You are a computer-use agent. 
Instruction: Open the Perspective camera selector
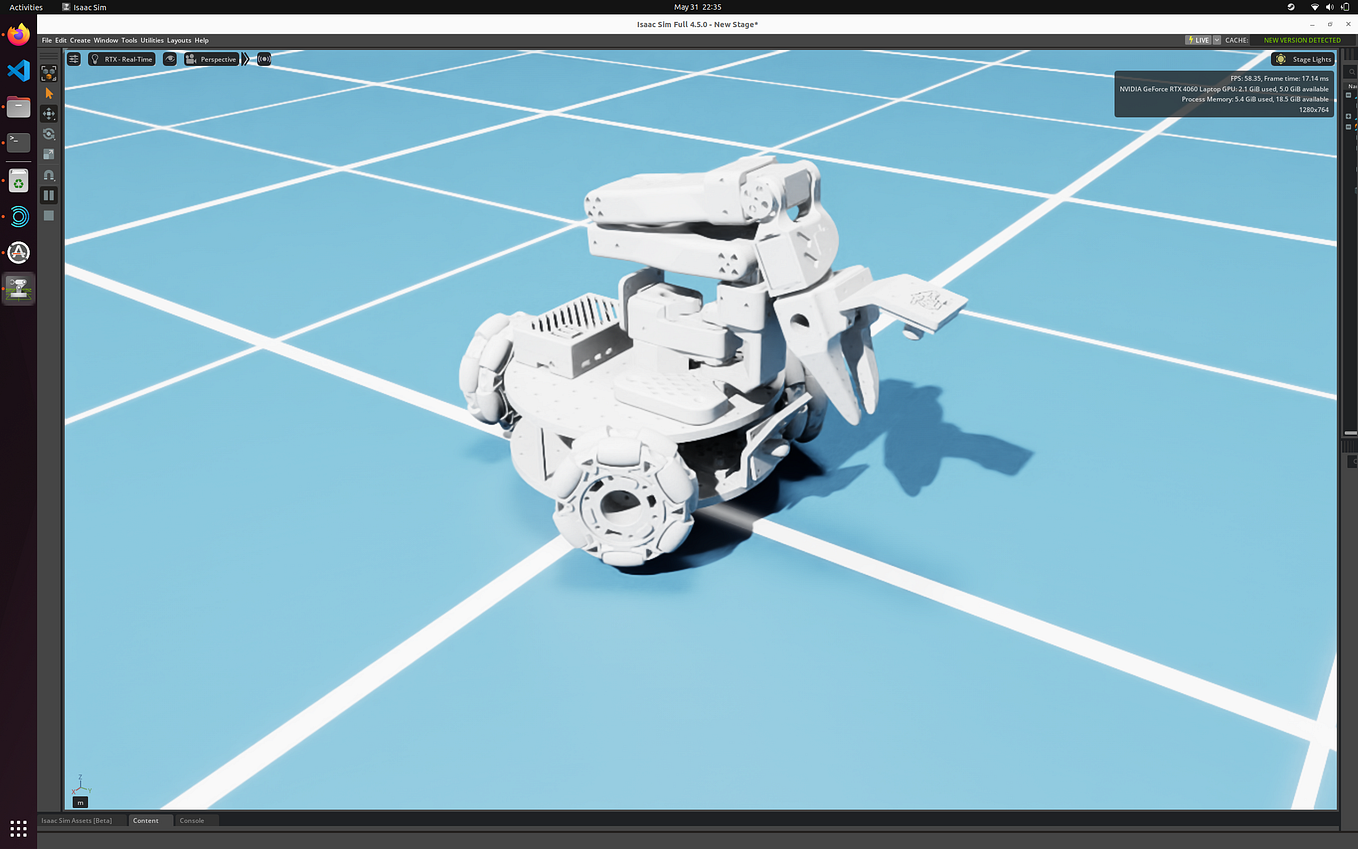coord(213,59)
